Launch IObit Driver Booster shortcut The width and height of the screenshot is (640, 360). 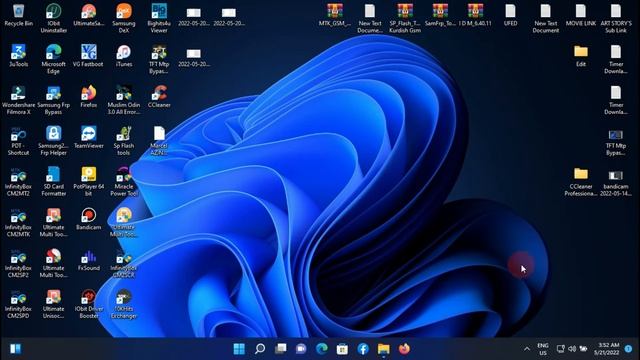tap(89, 304)
